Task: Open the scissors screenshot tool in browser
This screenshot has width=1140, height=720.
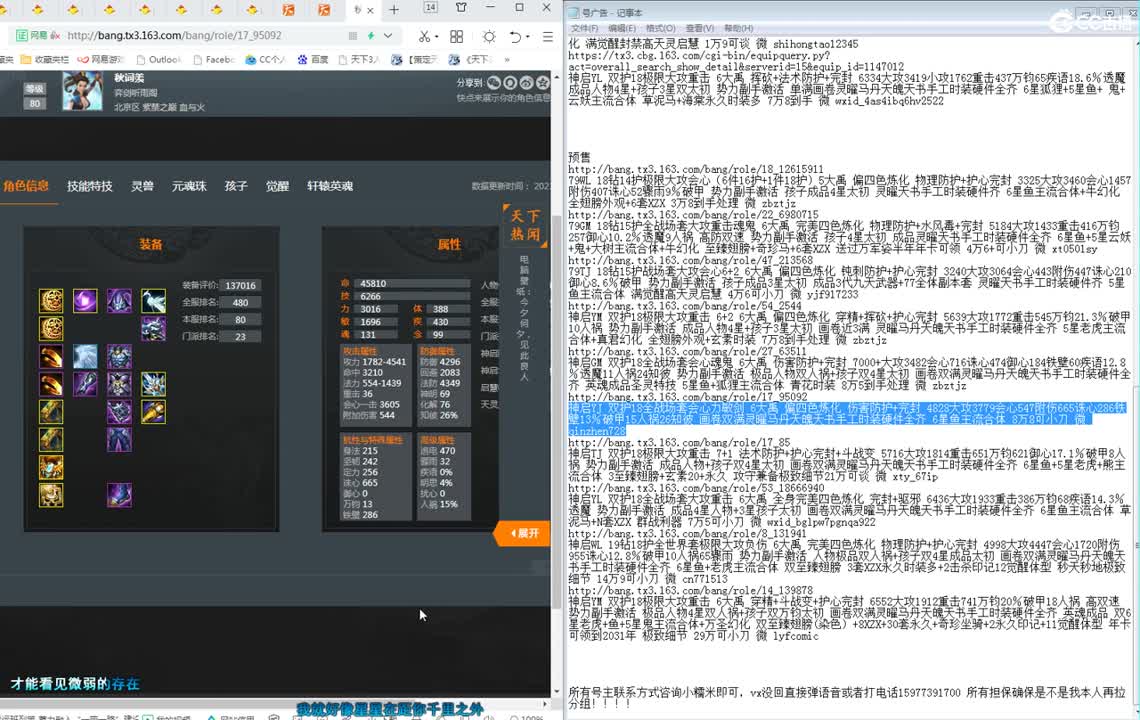Action: coord(424,36)
